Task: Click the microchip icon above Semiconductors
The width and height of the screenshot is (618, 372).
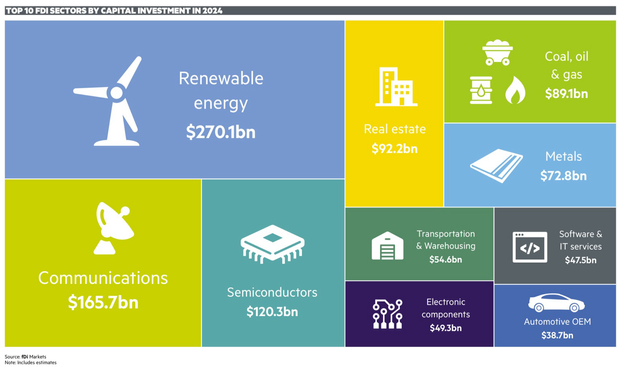Action: pos(272,244)
